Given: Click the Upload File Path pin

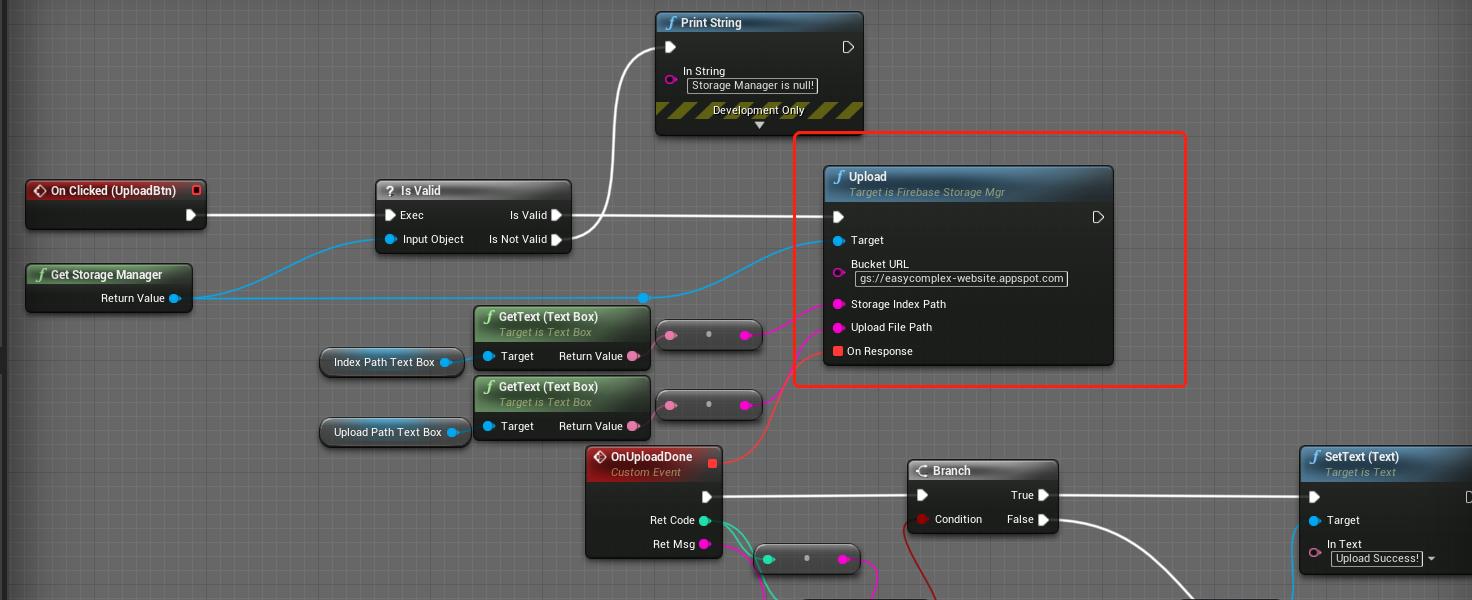Looking at the screenshot, I should coord(838,327).
